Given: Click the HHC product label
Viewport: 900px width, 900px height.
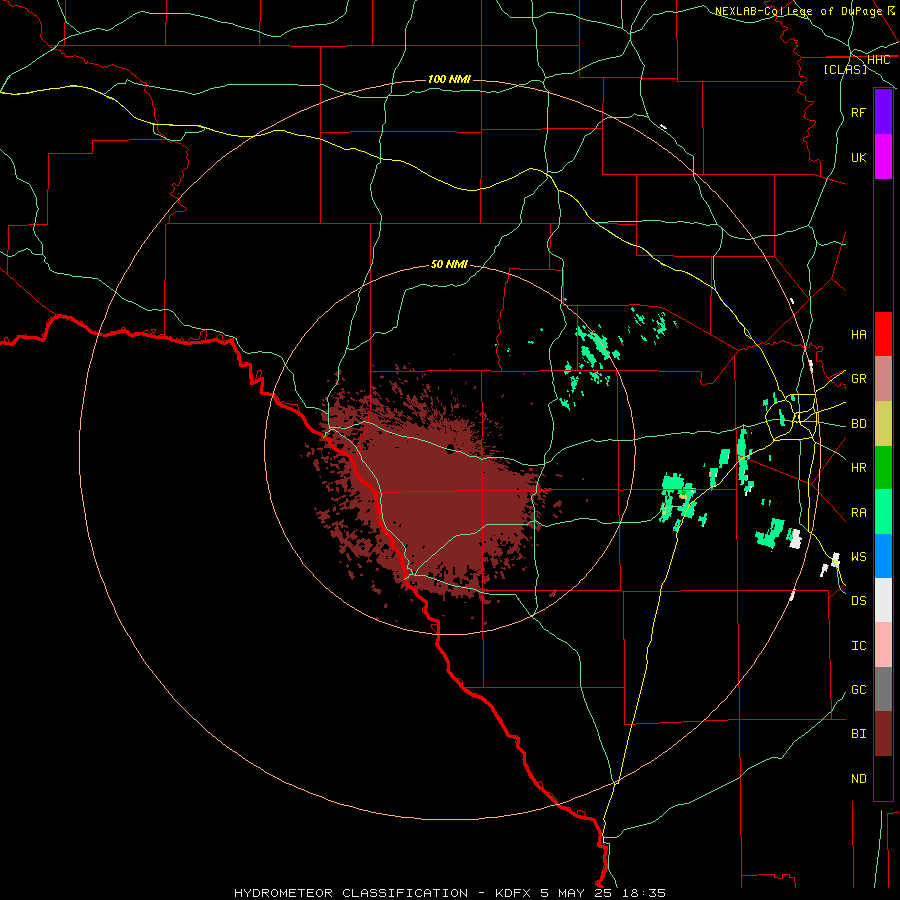Looking at the screenshot, I should pos(878,60).
